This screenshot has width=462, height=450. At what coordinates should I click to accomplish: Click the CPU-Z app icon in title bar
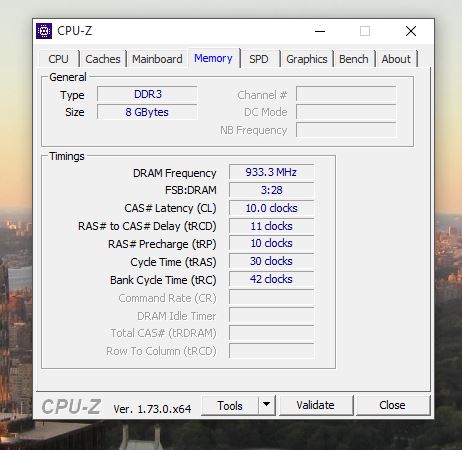point(44,31)
